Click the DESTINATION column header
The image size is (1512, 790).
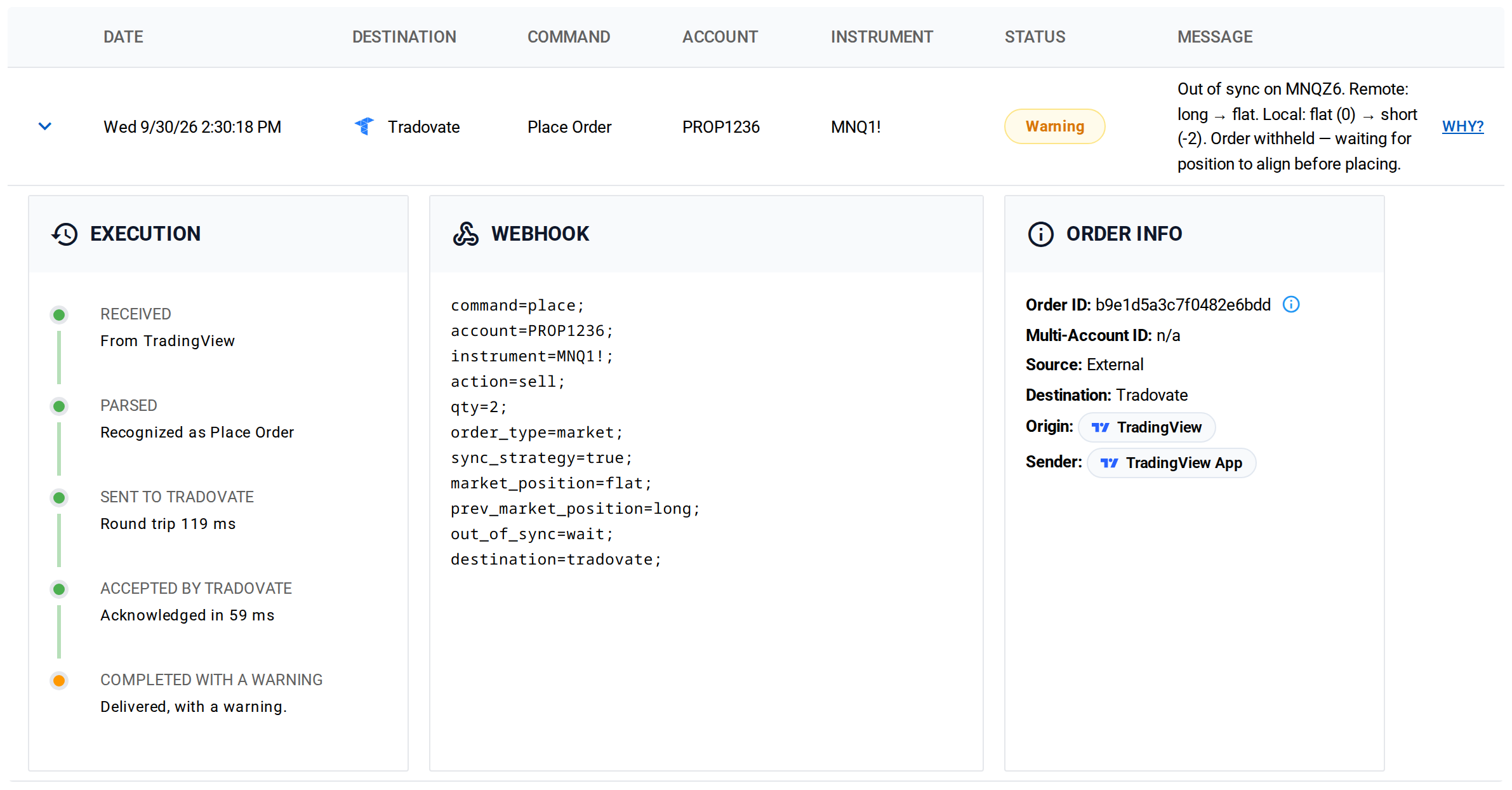pyautogui.click(x=404, y=37)
